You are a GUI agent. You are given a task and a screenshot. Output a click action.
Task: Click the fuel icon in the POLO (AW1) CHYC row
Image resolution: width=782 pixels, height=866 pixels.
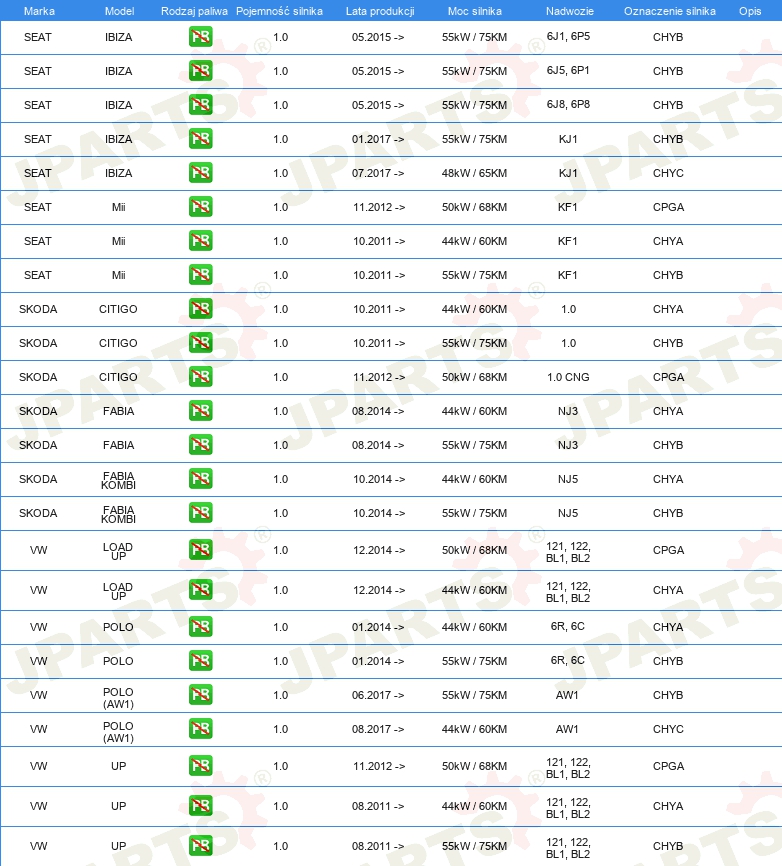[200, 728]
